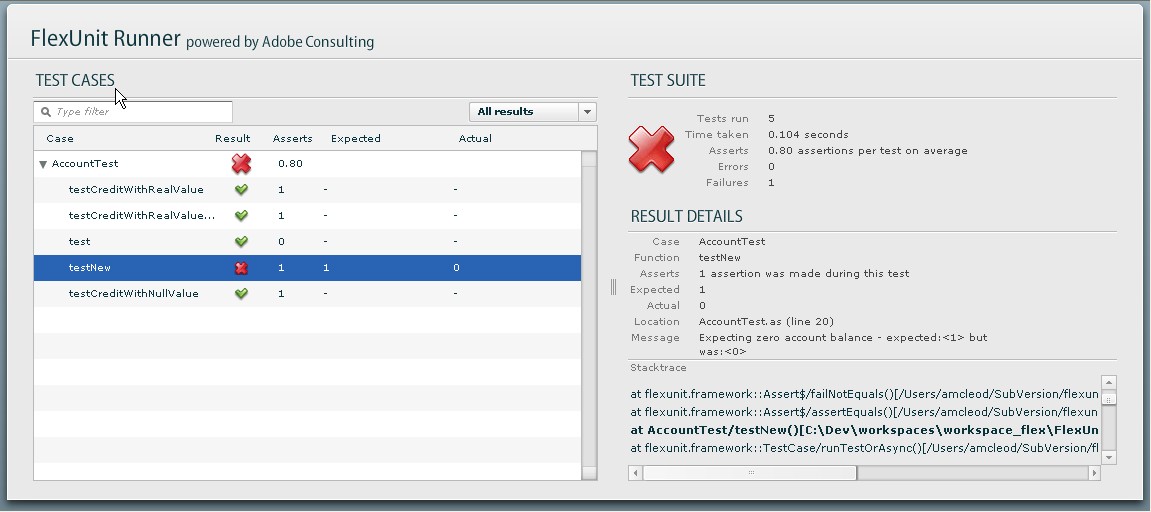The height and width of the screenshot is (512, 1151).
Task: Select the test case named test
Action: (x=307, y=242)
